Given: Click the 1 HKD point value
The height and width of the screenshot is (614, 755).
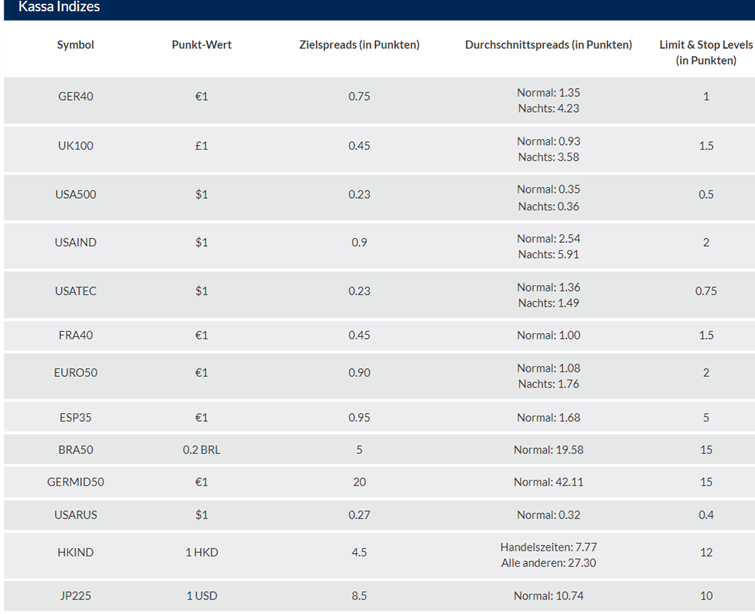Looking at the screenshot, I should click(x=202, y=552).
